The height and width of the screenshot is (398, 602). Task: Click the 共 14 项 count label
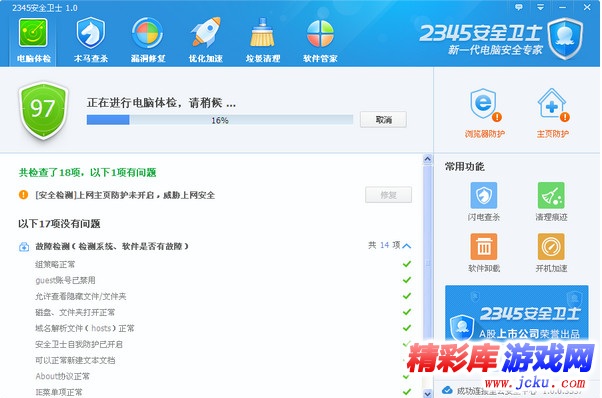(384, 245)
